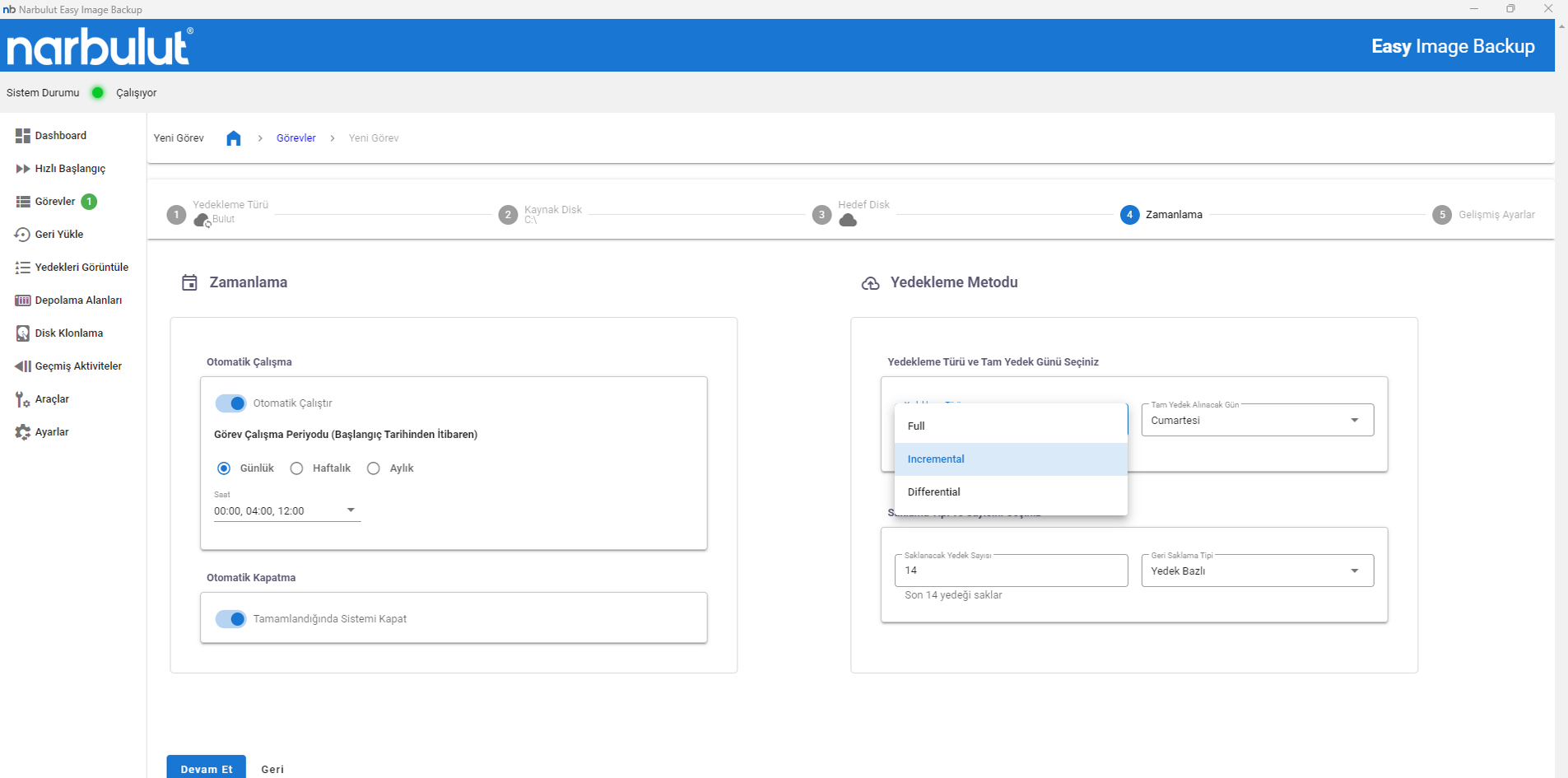Click the home icon in breadcrumb

[234, 138]
